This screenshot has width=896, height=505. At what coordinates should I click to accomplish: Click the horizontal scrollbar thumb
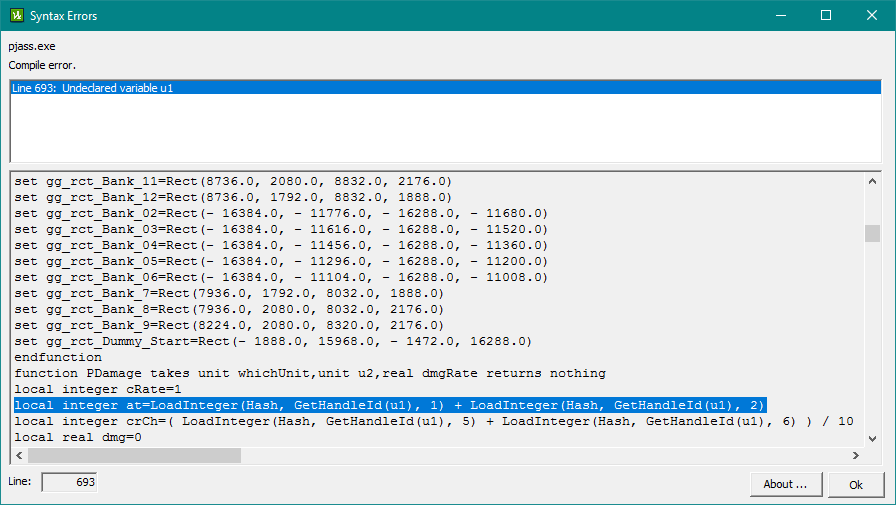134,455
